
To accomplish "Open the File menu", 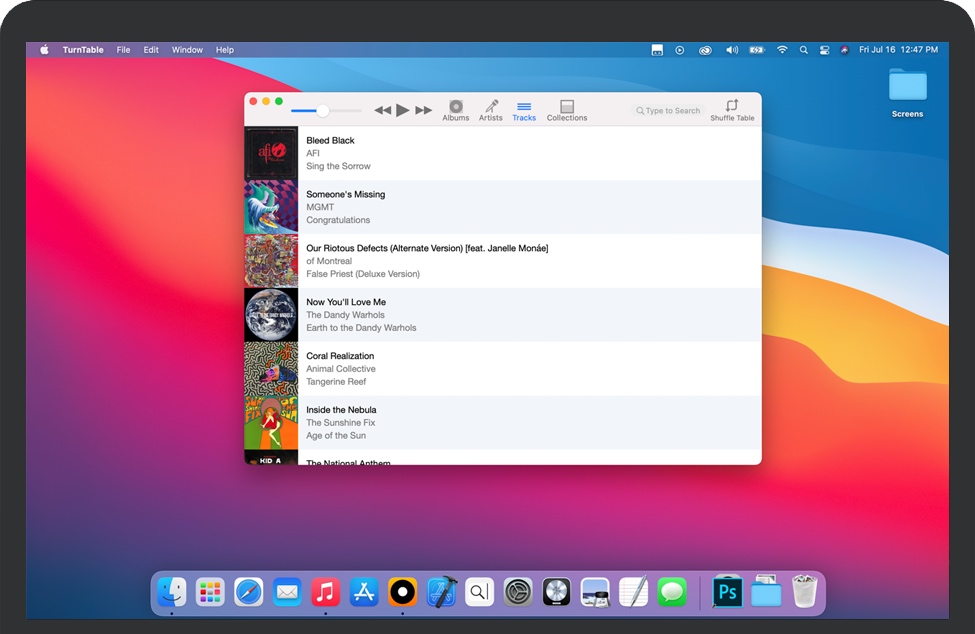I will (123, 50).
